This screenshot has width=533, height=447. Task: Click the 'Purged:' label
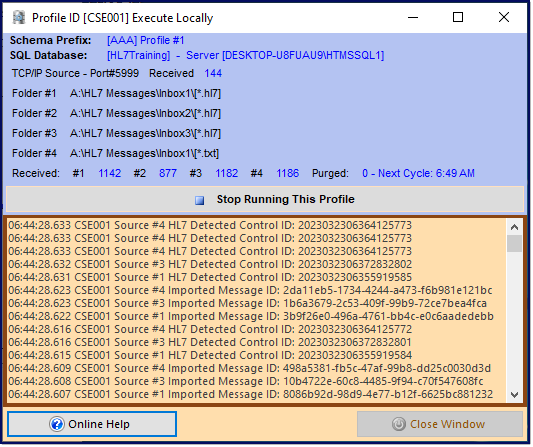click(330, 174)
